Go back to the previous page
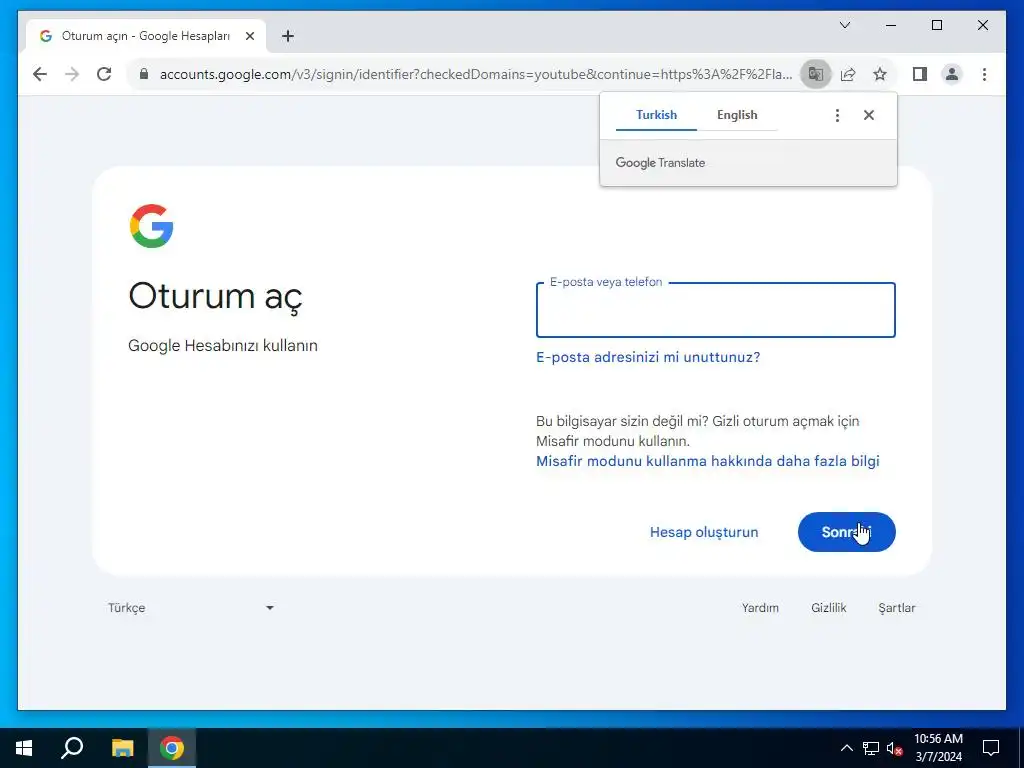Image resolution: width=1024 pixels, height=768 pixels. click(x=40, y=74)
